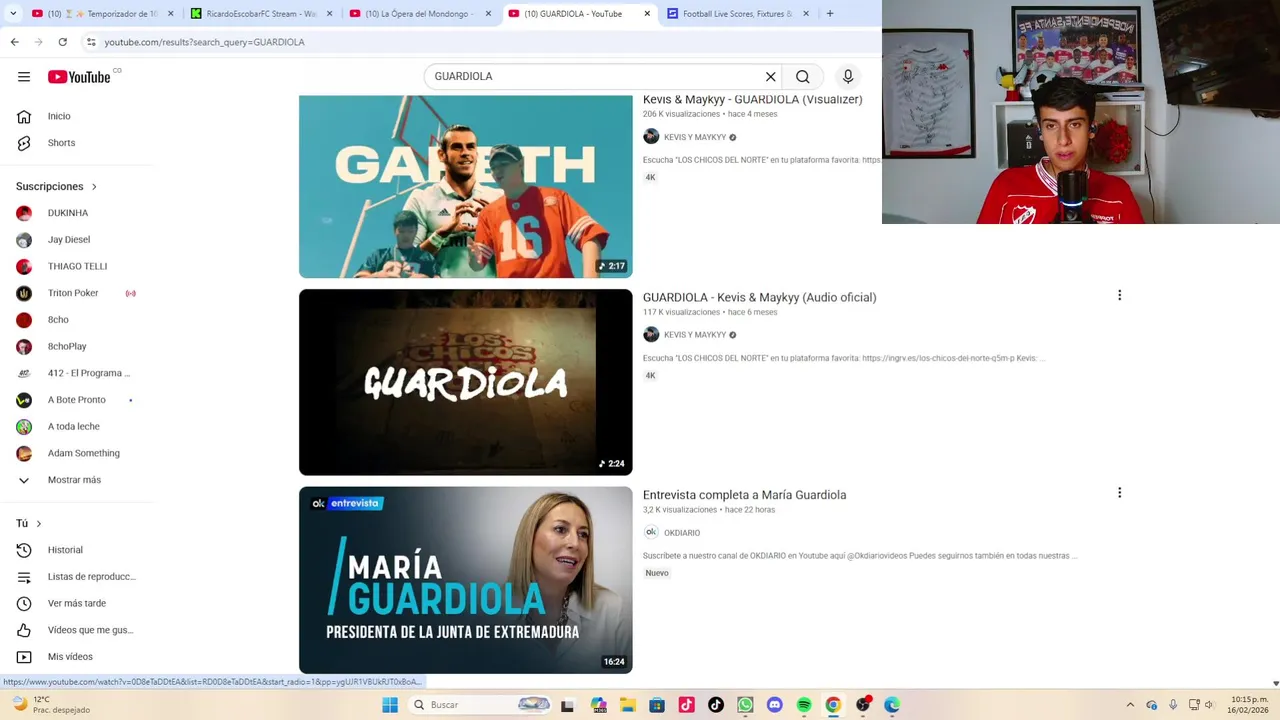This screenshot has height=720, width=1280.
Task: Click the magnifier search button
Action: [x=803, y=77]
